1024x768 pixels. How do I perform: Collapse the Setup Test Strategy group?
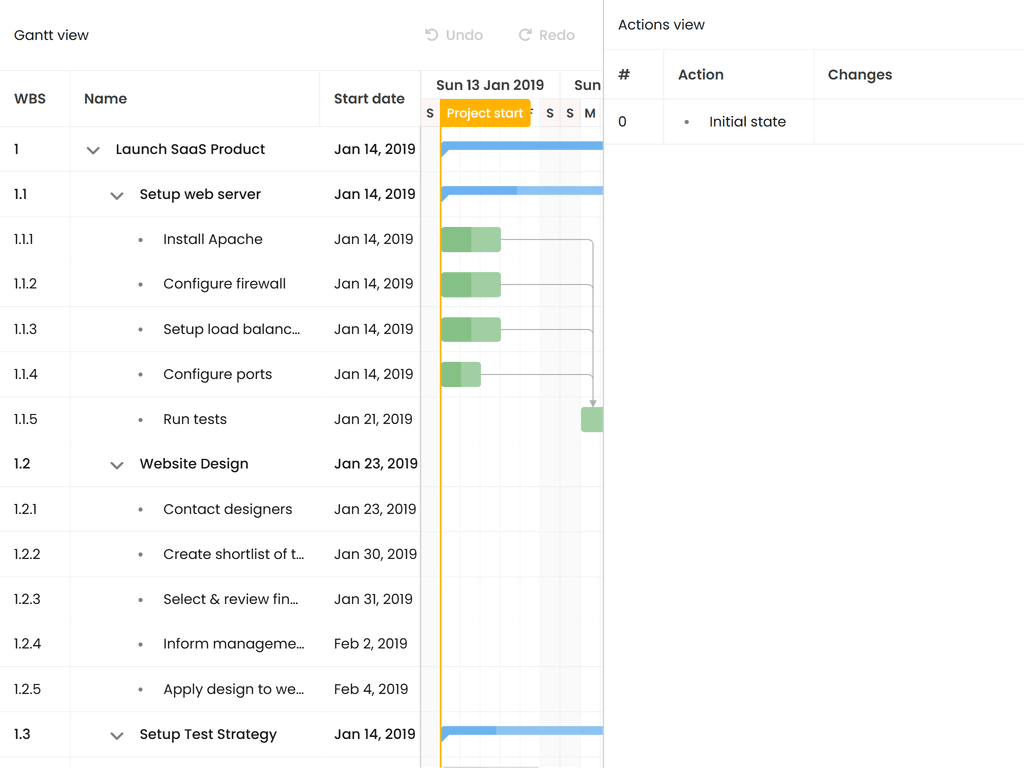(117, 735)
